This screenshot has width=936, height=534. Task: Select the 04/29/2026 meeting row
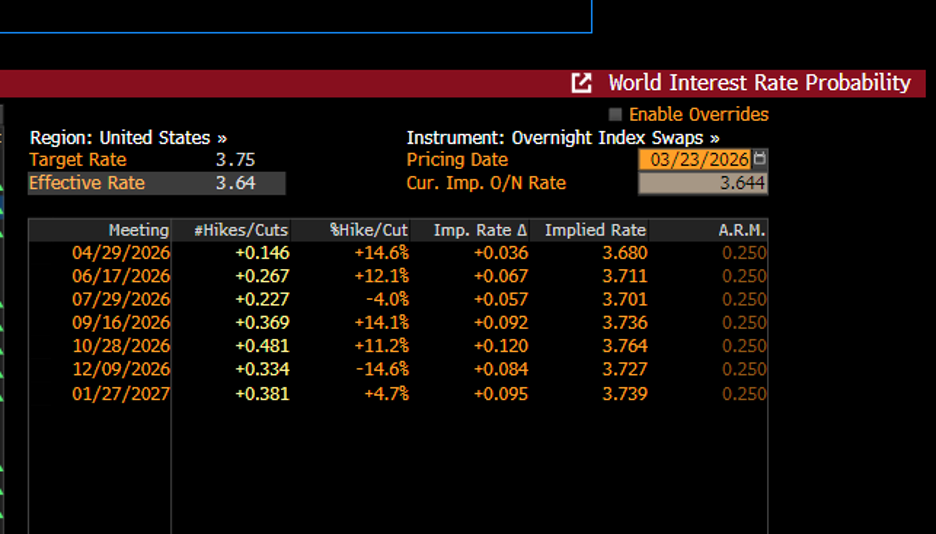(121, 253)
